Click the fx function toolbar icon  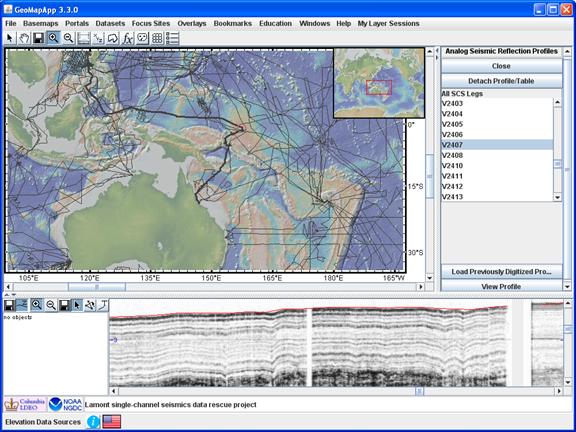[127, 38]
